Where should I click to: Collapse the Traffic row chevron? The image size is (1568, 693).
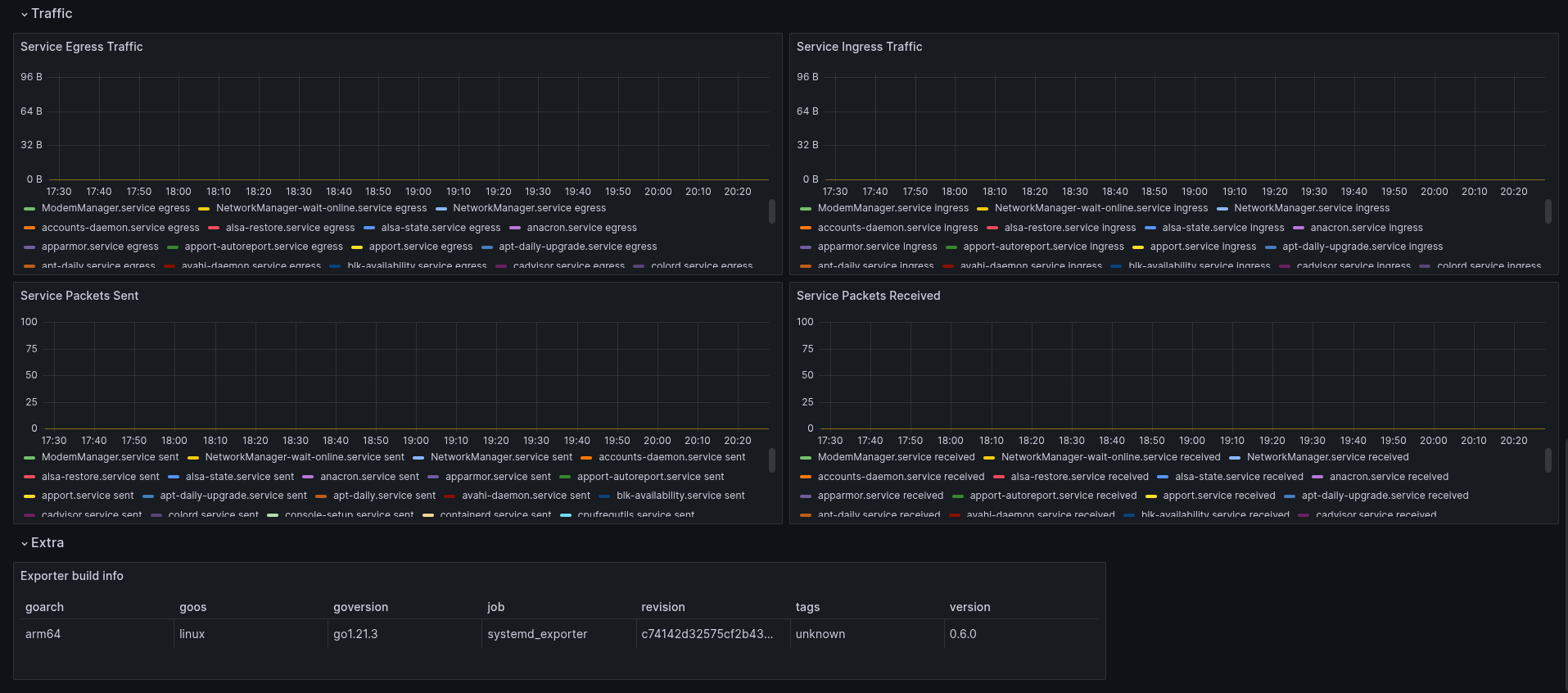[25, 15]
